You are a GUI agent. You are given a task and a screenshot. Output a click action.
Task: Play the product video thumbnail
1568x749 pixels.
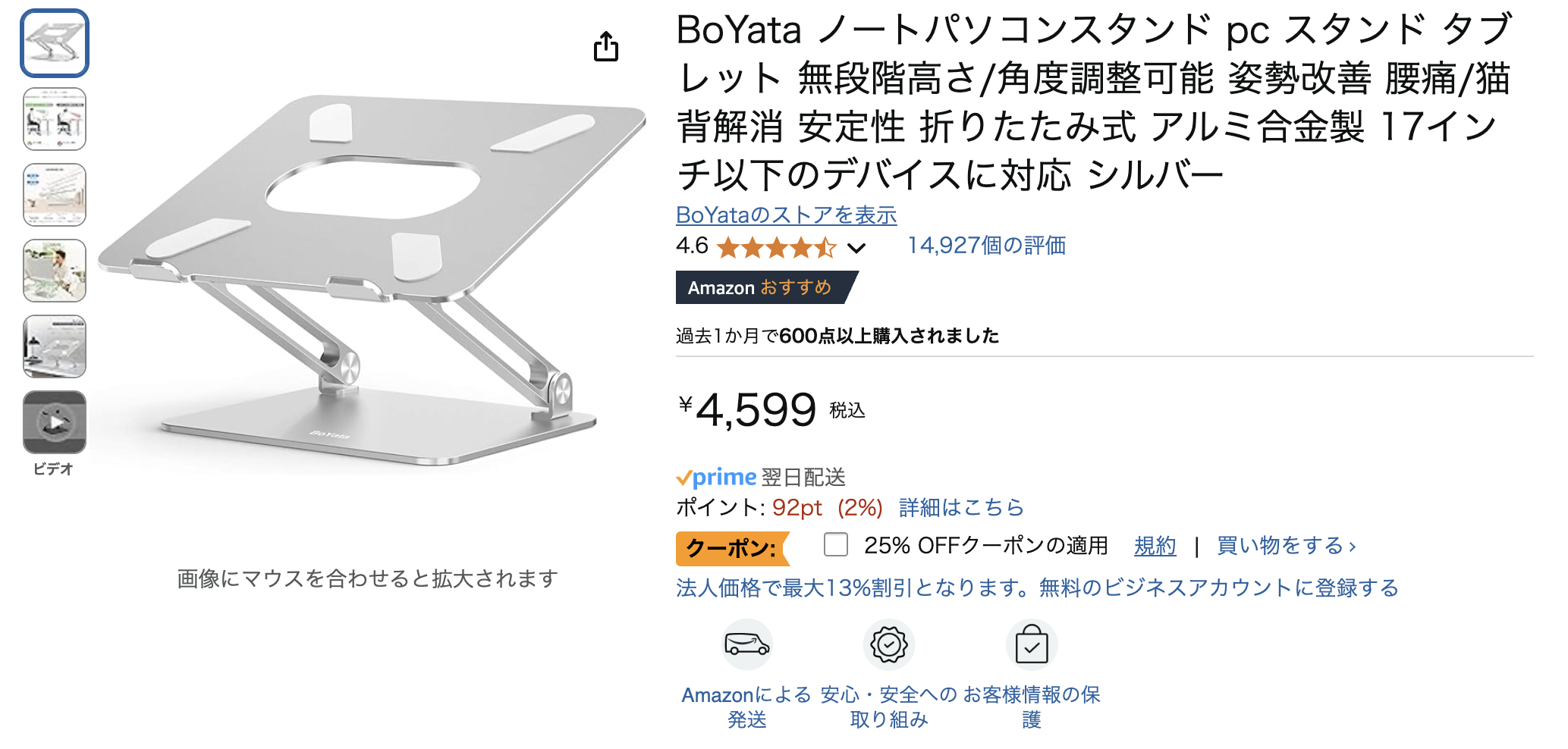(55, 422)
